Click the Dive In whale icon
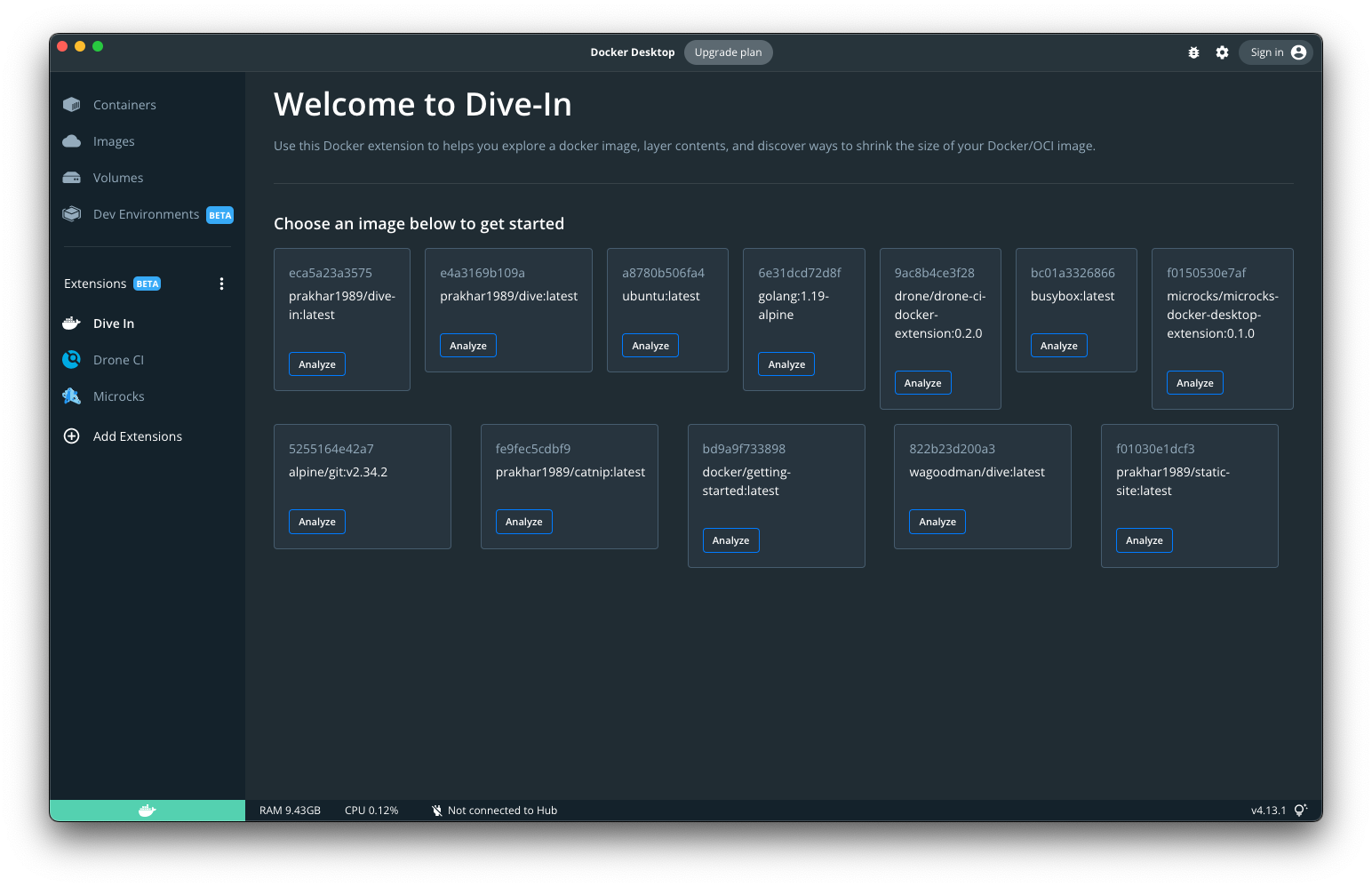Image resolution: width=1372 pixels, height=887 pixels. pos(72,324)
